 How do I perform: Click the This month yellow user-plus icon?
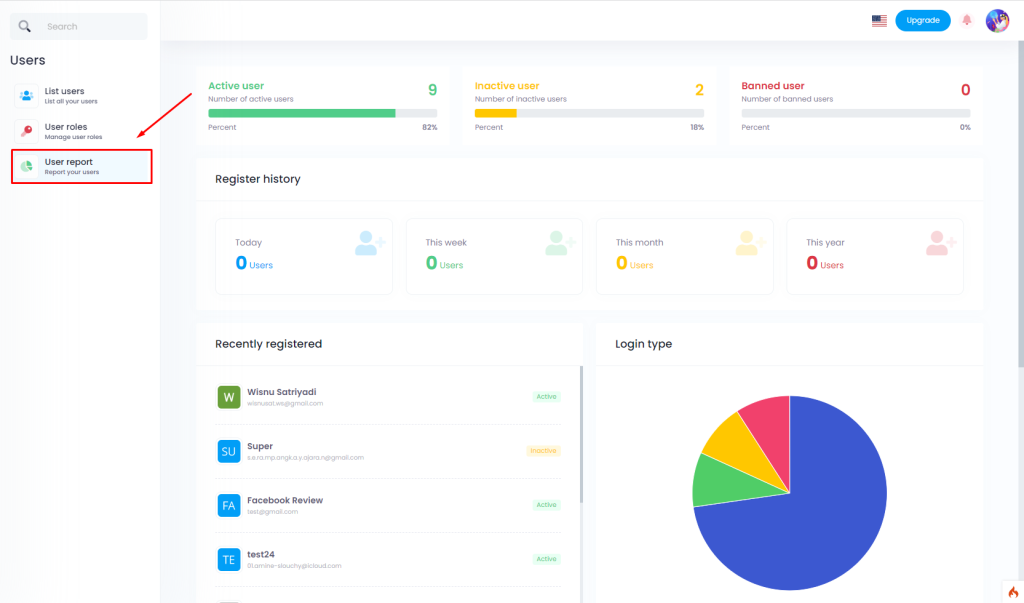[750, 243]
